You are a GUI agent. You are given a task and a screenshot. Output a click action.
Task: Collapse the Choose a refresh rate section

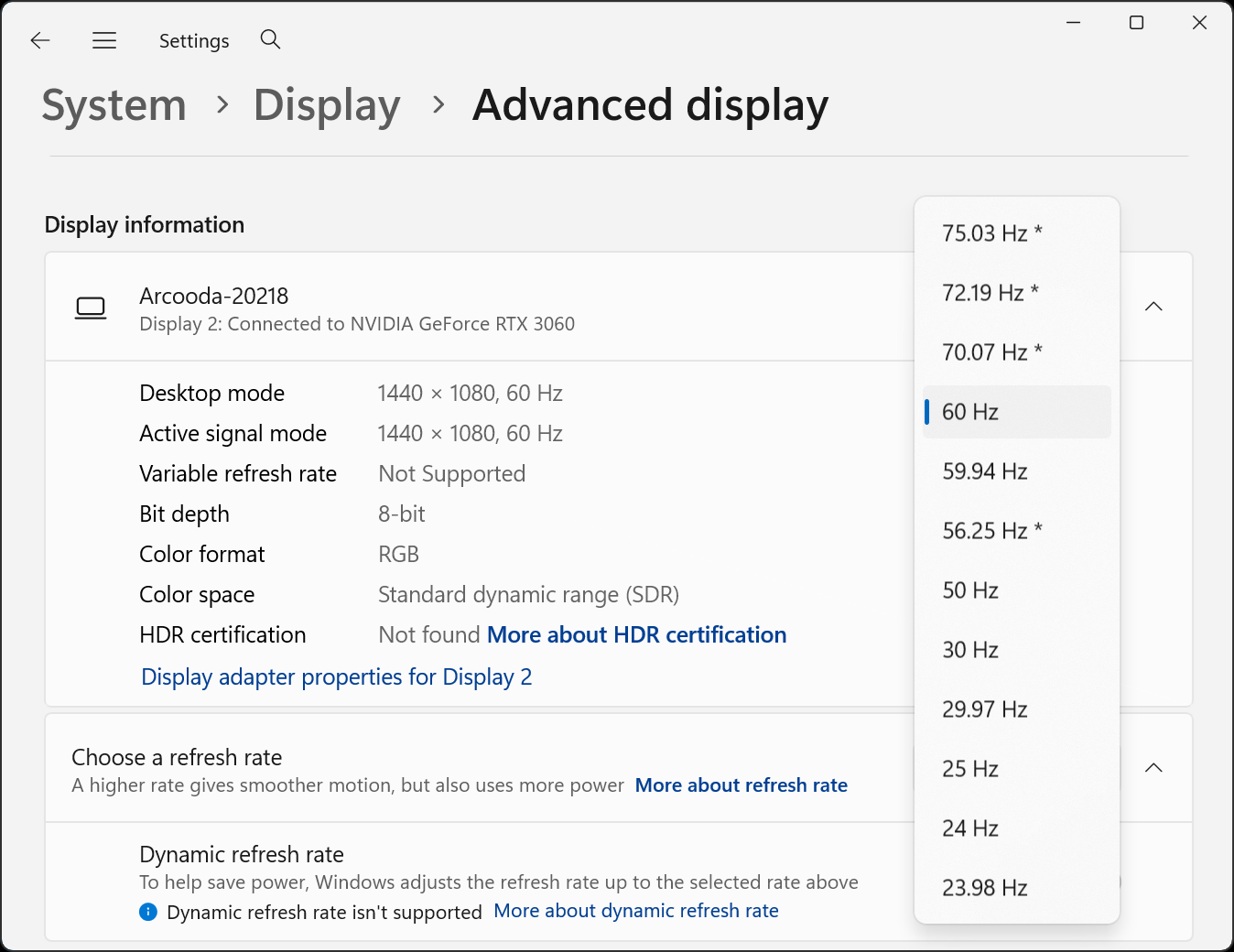[1153, 768]
